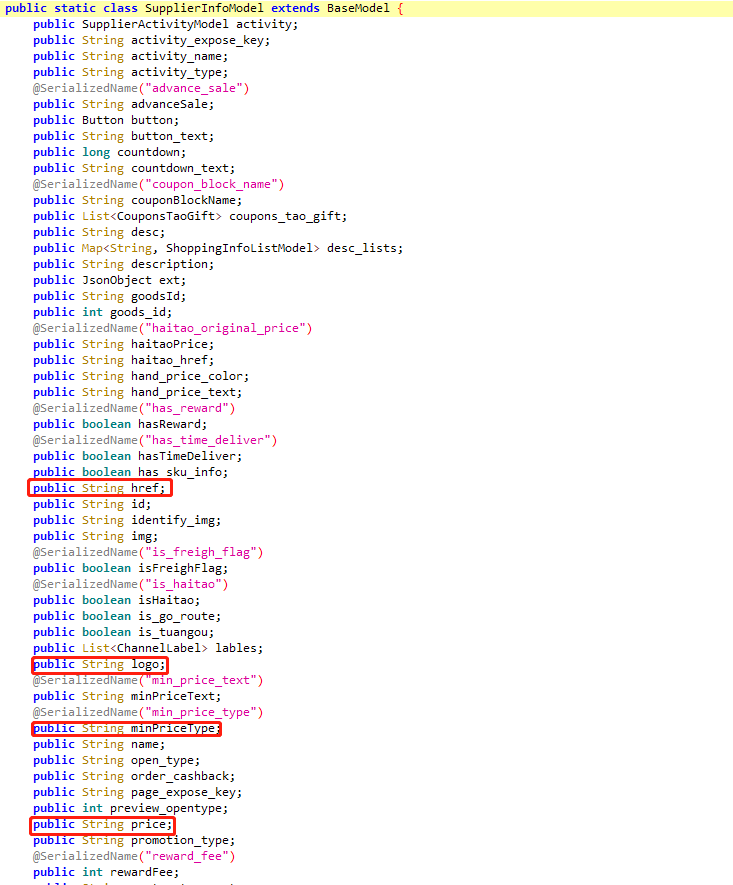Click on 'public int goods_id;'
The height and width of the screenshot is (885, 733).
pyautogui.click(x=102, y=312)
